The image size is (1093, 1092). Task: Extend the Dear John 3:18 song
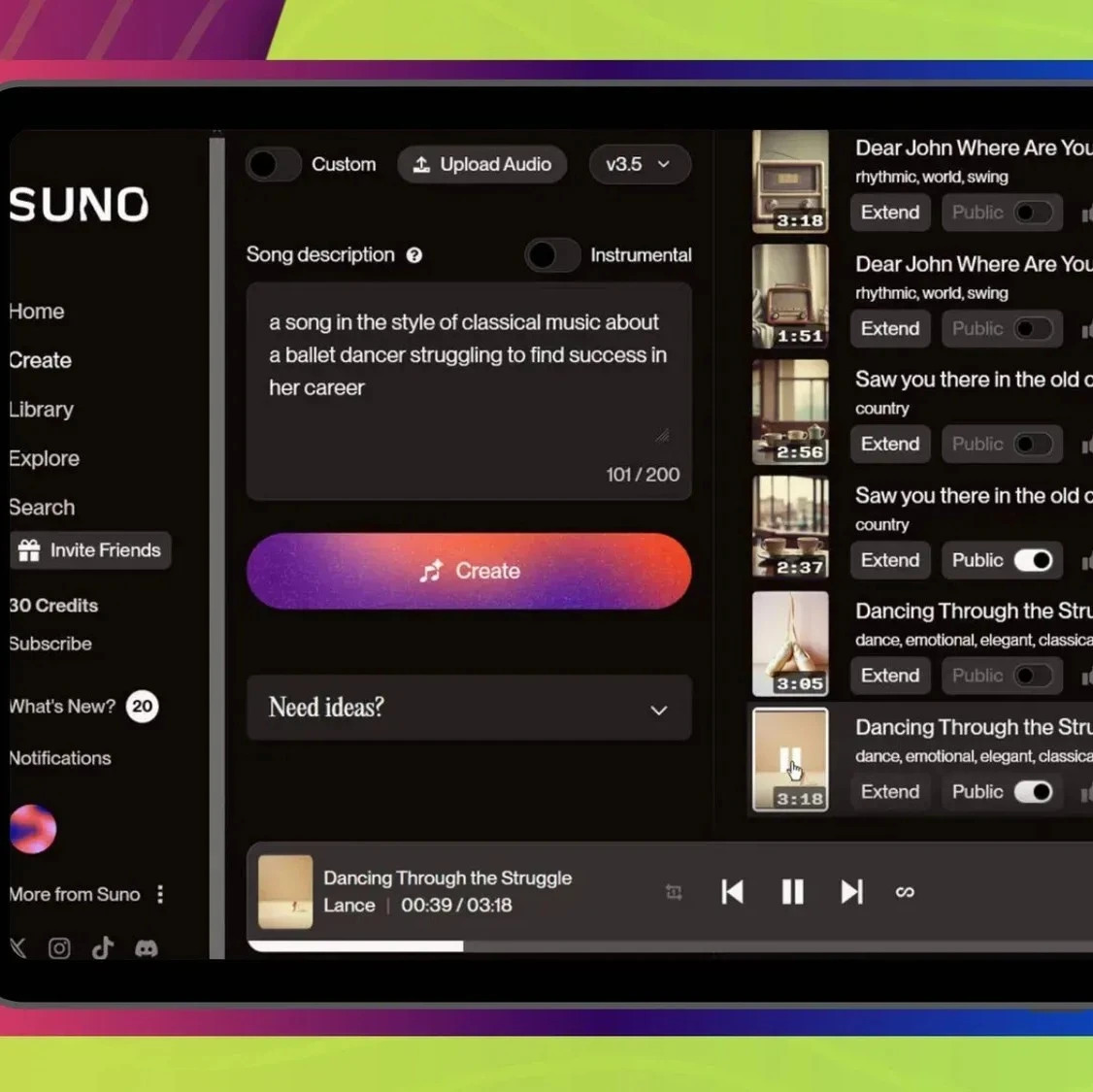tap(890, 213)
